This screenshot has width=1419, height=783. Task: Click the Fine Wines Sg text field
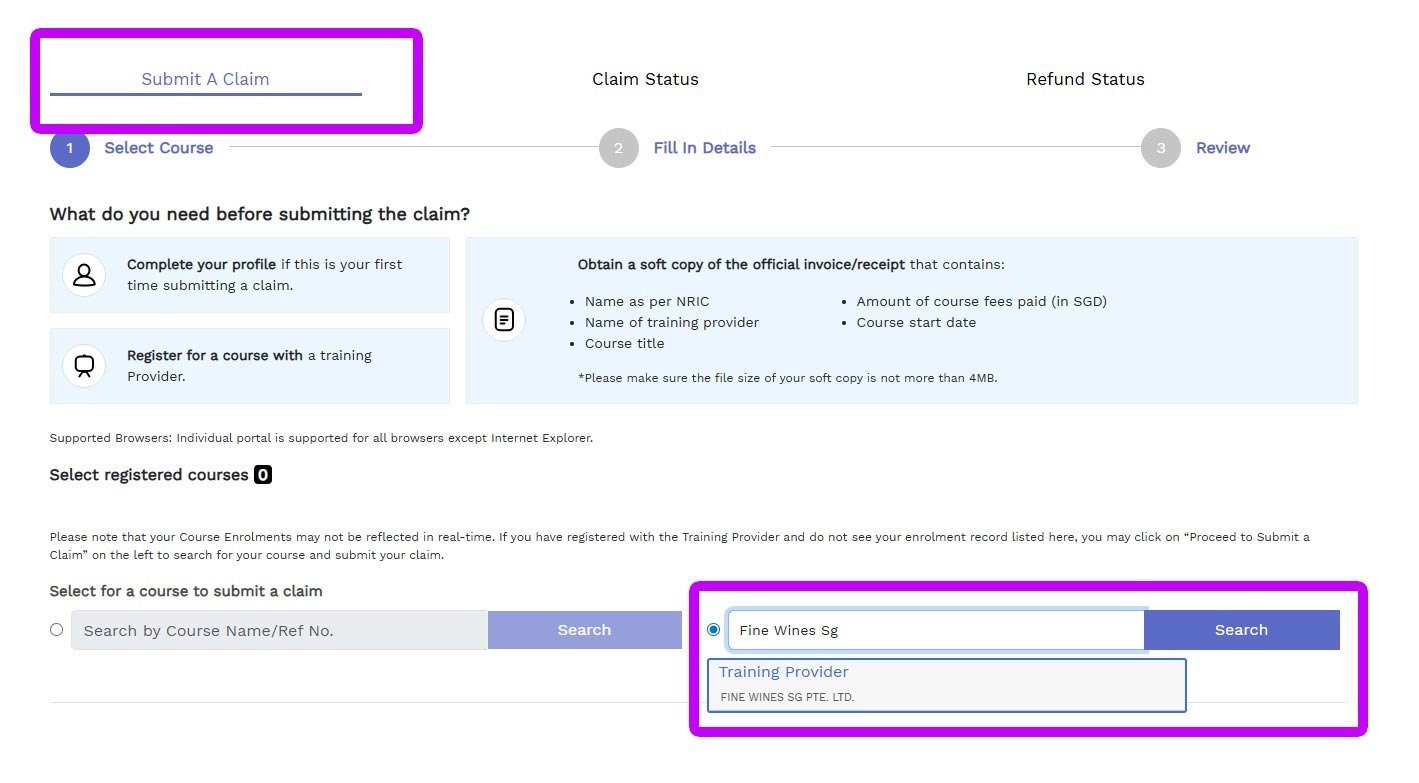click(935, 630)
